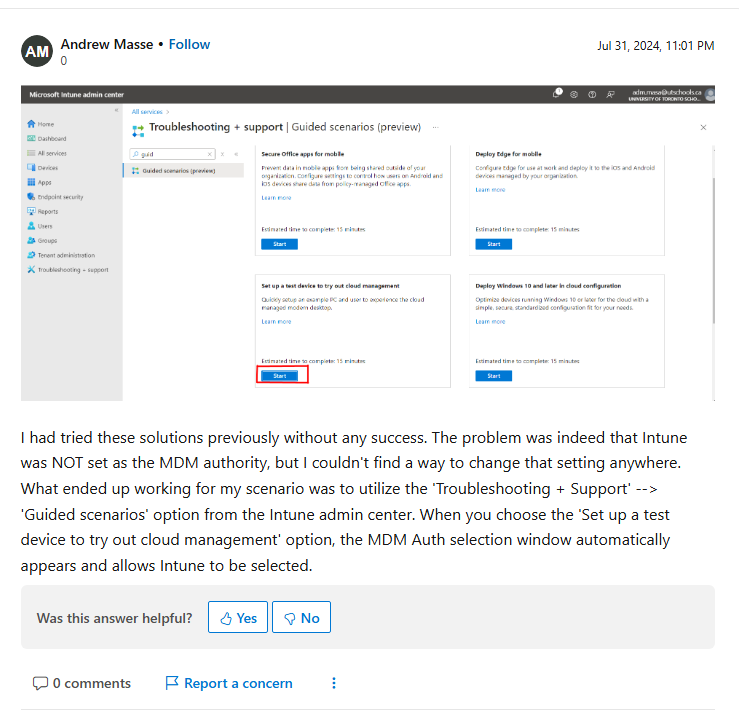This screenshot has height=713, width=739.
Task: Collapse the Intune sidebar with the chevron
Action: [116, 110]
